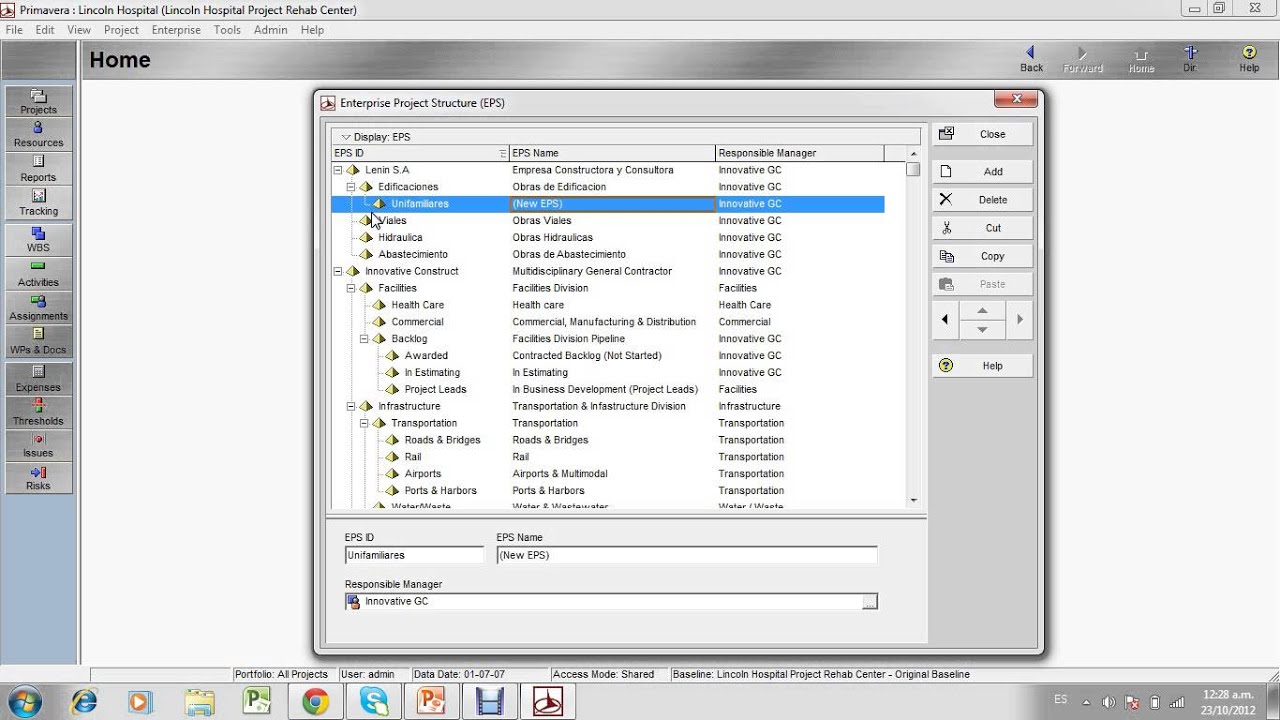The width and height of the screenshot is (1280, 720).
Task: Open the Projects sidebar icon
Action: (38, 102)
